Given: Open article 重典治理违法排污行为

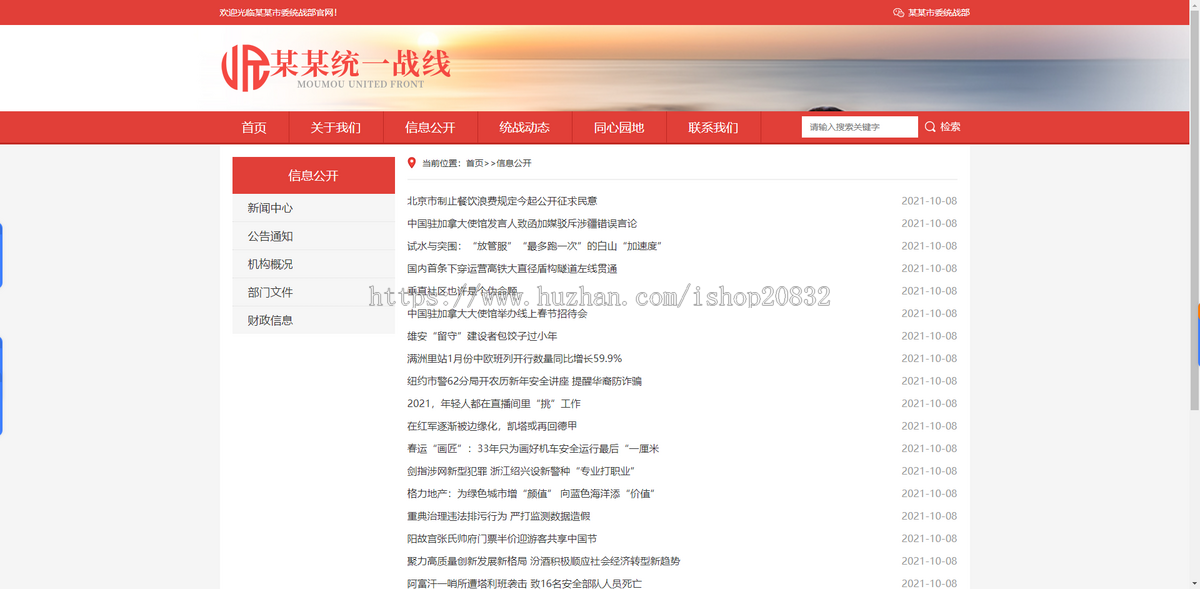Looking at the screenshot, I should (499, 516).
